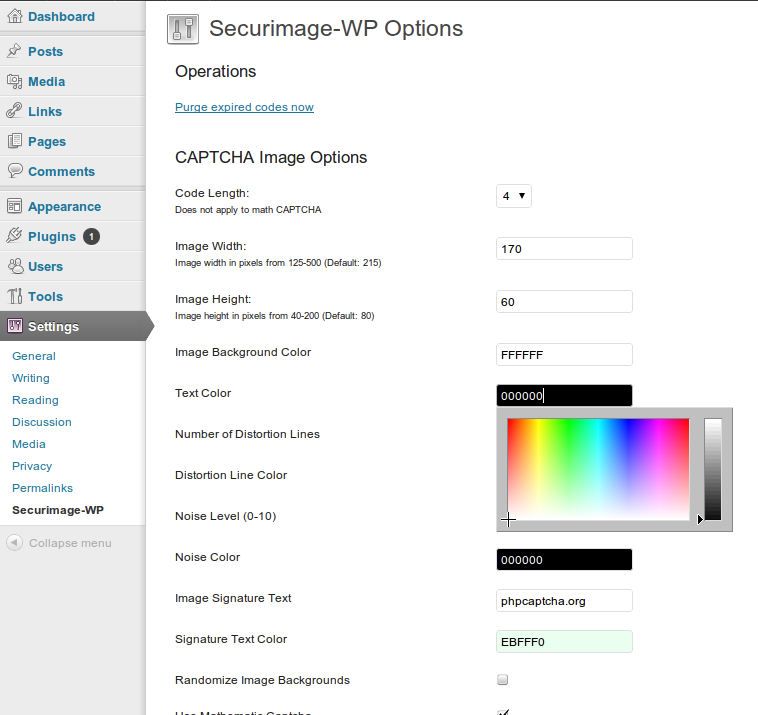Click the Image Width input field
This screenshot has height=715, width=758.
564,248
